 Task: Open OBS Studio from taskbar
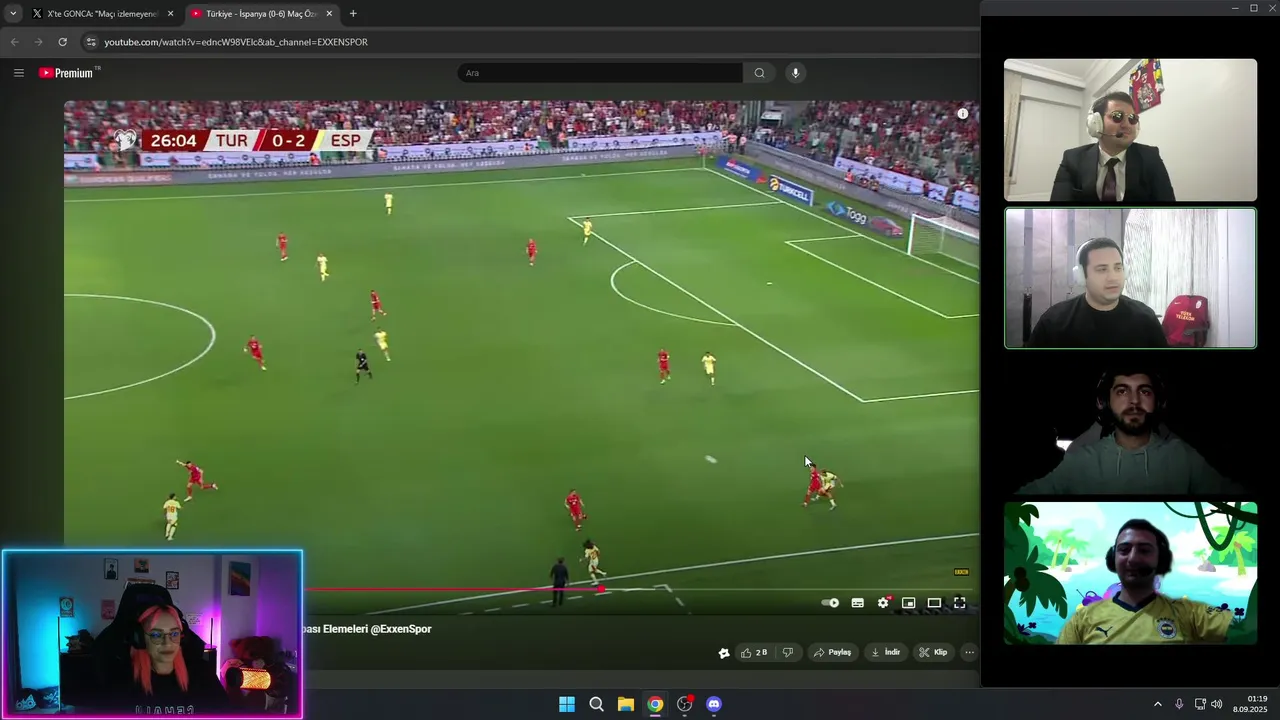tap(684, 704)
